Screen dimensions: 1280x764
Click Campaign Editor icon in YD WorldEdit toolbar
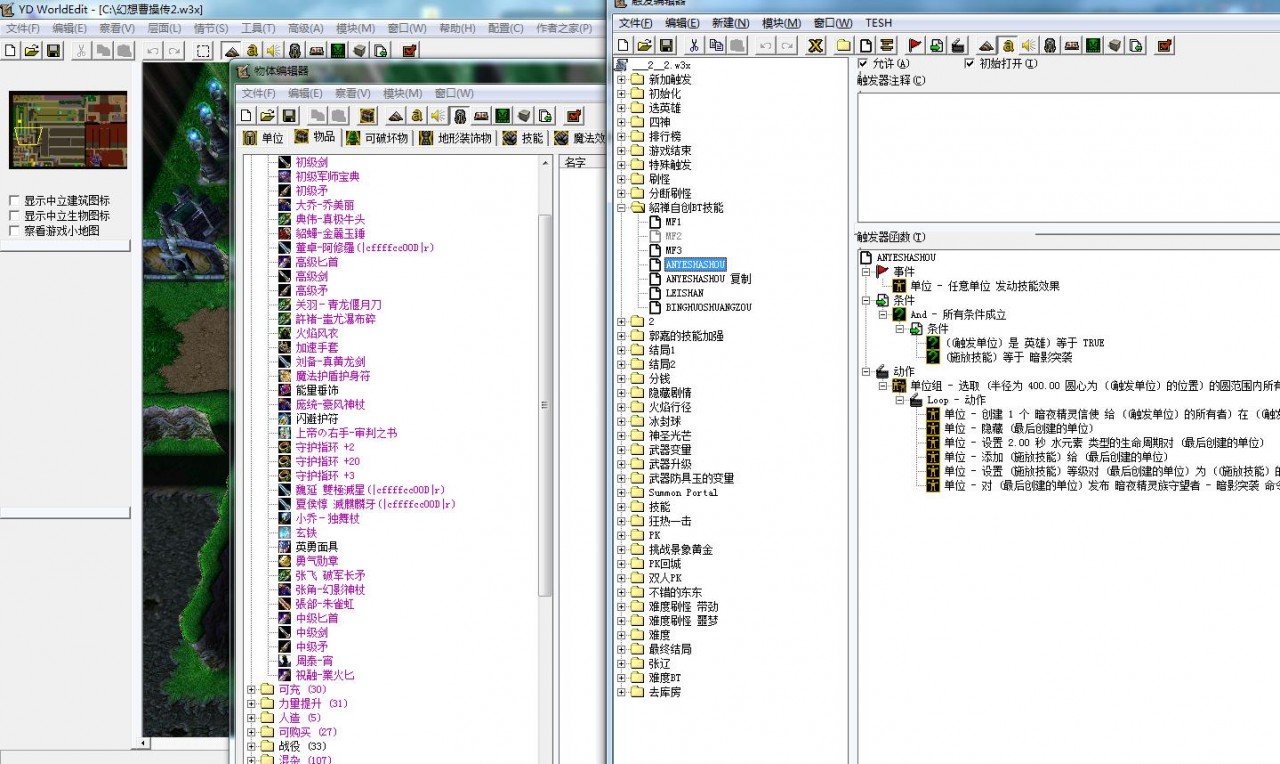click(x=316, y=50)
